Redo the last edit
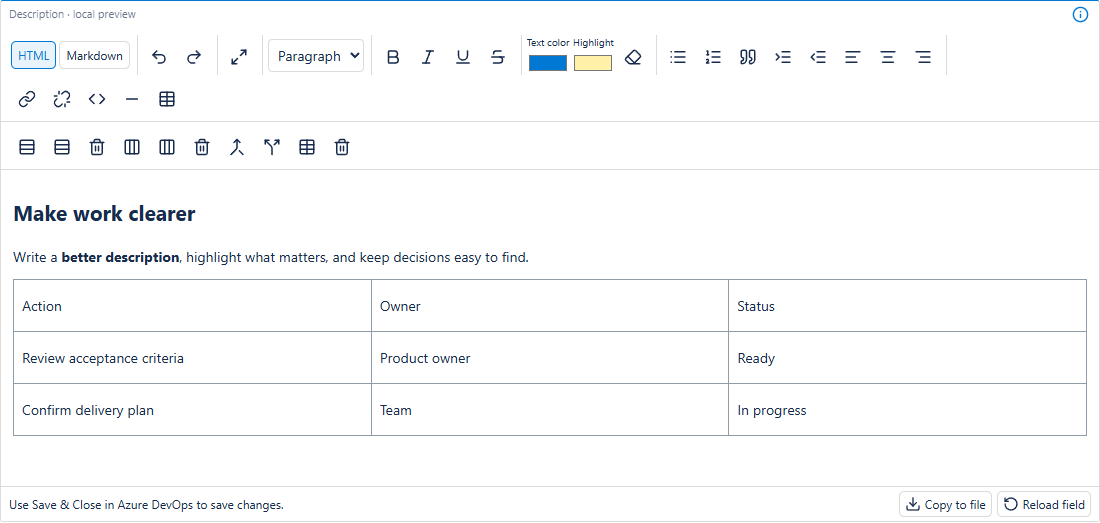The width and height of the screenshot is (1100, 523). (194, 57)
